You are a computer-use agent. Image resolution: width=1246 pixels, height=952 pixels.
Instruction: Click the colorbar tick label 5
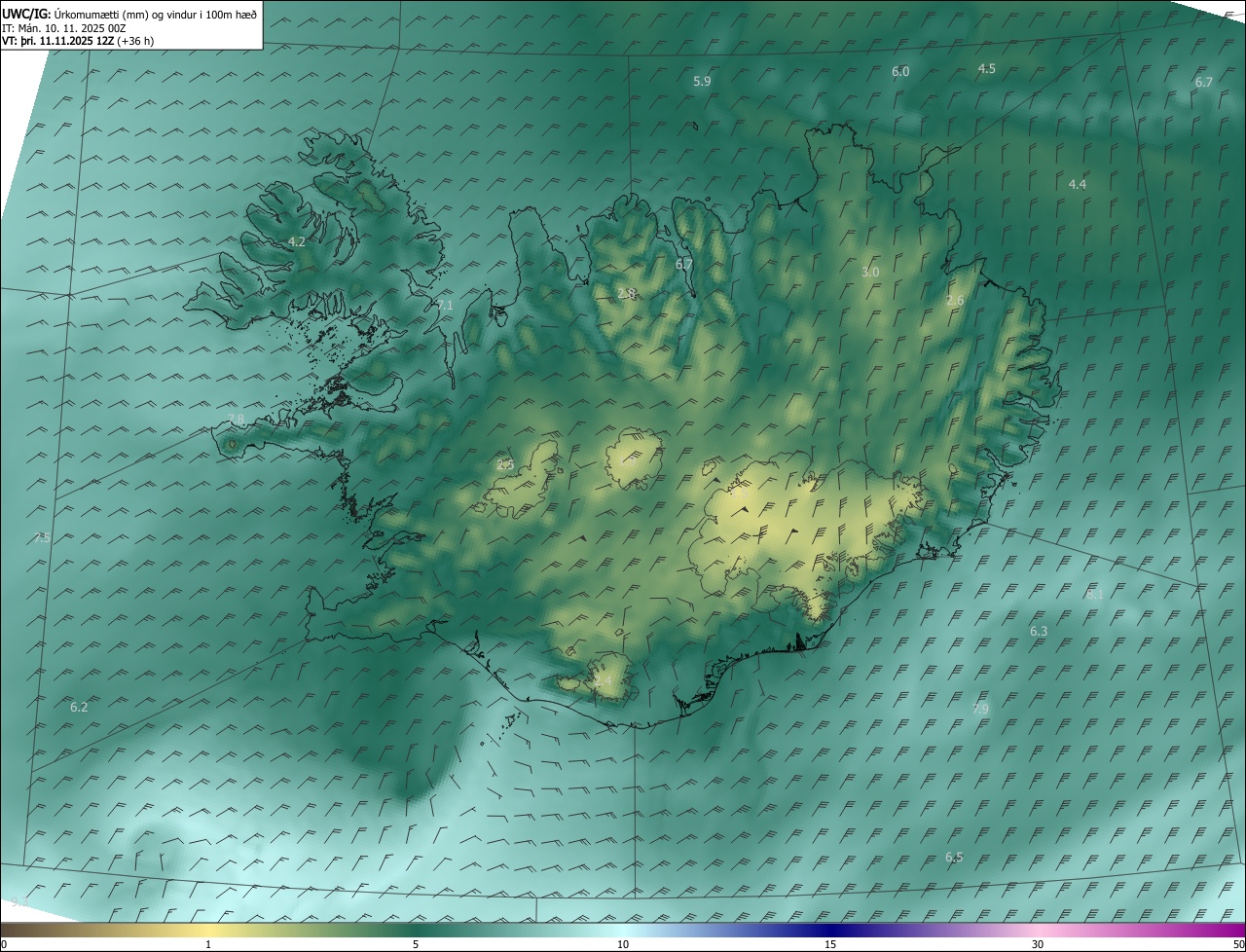[x=416, y=945]
